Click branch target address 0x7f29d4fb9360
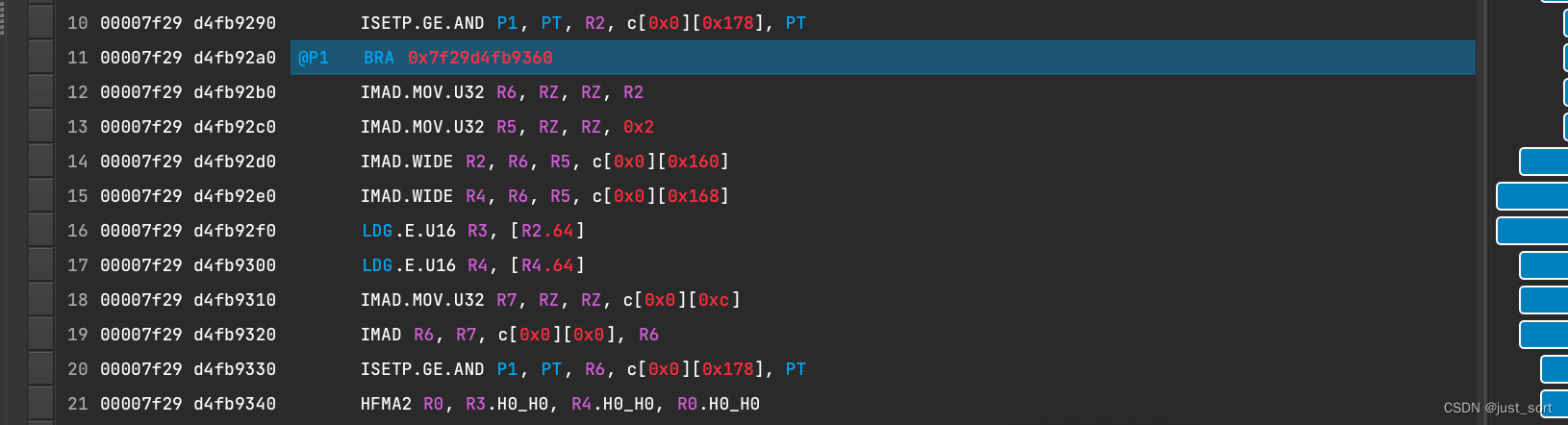The width and height of the screenshot is (1568, 425). point(480,58)
